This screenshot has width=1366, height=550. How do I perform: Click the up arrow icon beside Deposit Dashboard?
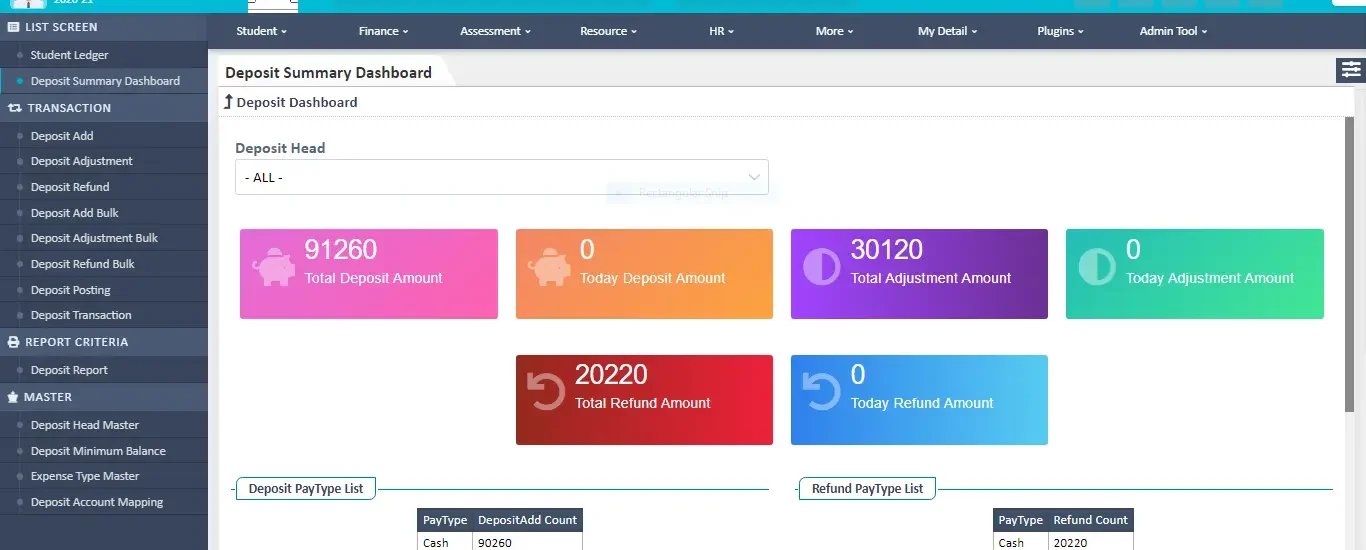point(228,102)
